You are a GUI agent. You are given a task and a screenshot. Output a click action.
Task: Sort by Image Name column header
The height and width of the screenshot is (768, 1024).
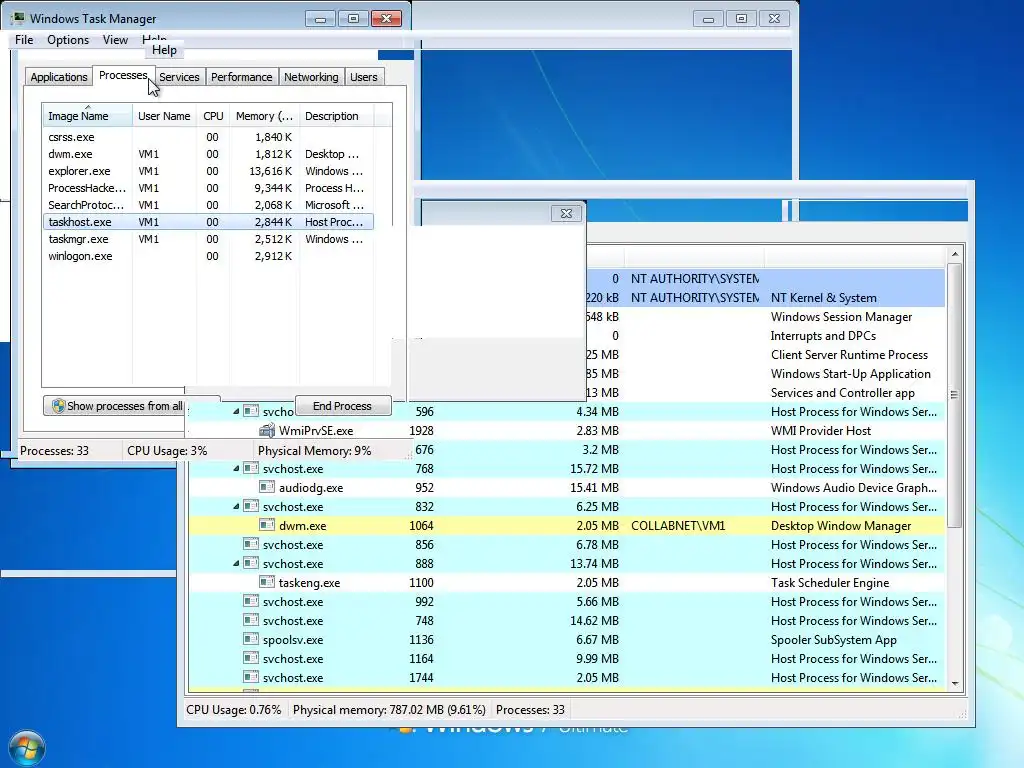(88, 116)
